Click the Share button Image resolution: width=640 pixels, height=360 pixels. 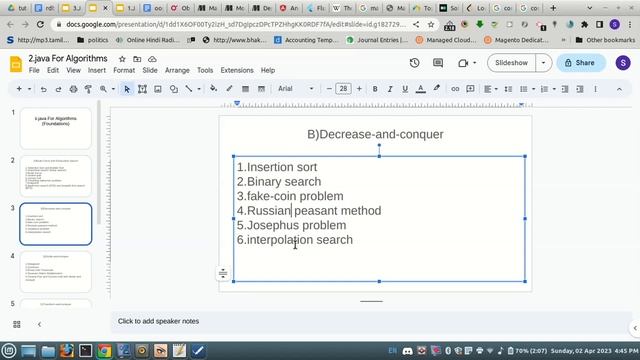click(x=580, y=63)
